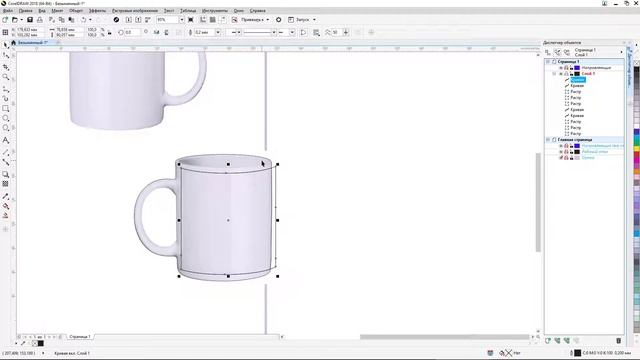Click the New Layer icon in Object Manager
This screenshot has height=360, width=640.
(548, 340)
